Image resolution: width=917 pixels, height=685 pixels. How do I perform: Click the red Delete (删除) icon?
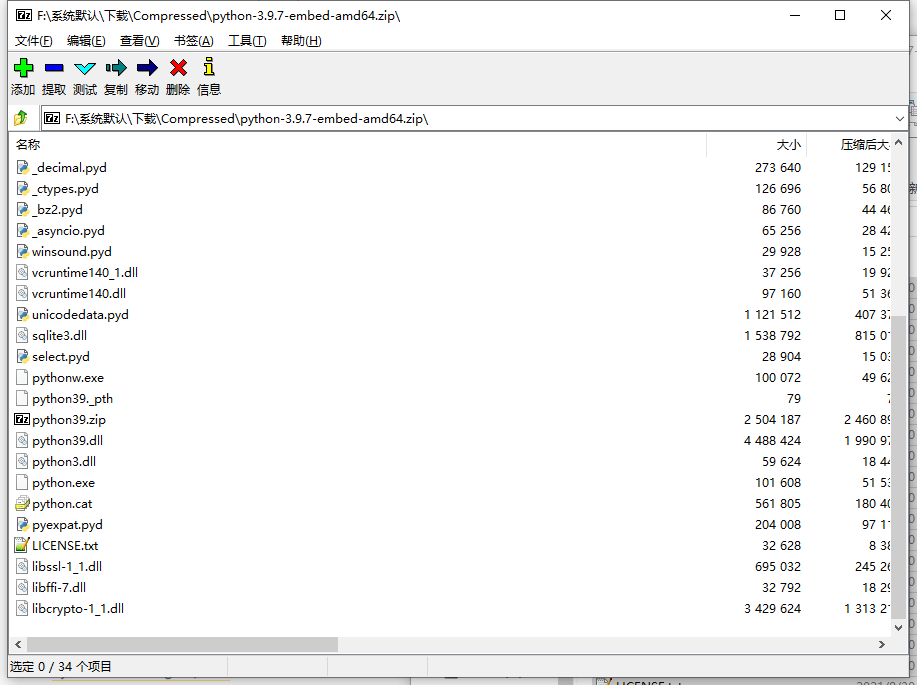point(178,68)
